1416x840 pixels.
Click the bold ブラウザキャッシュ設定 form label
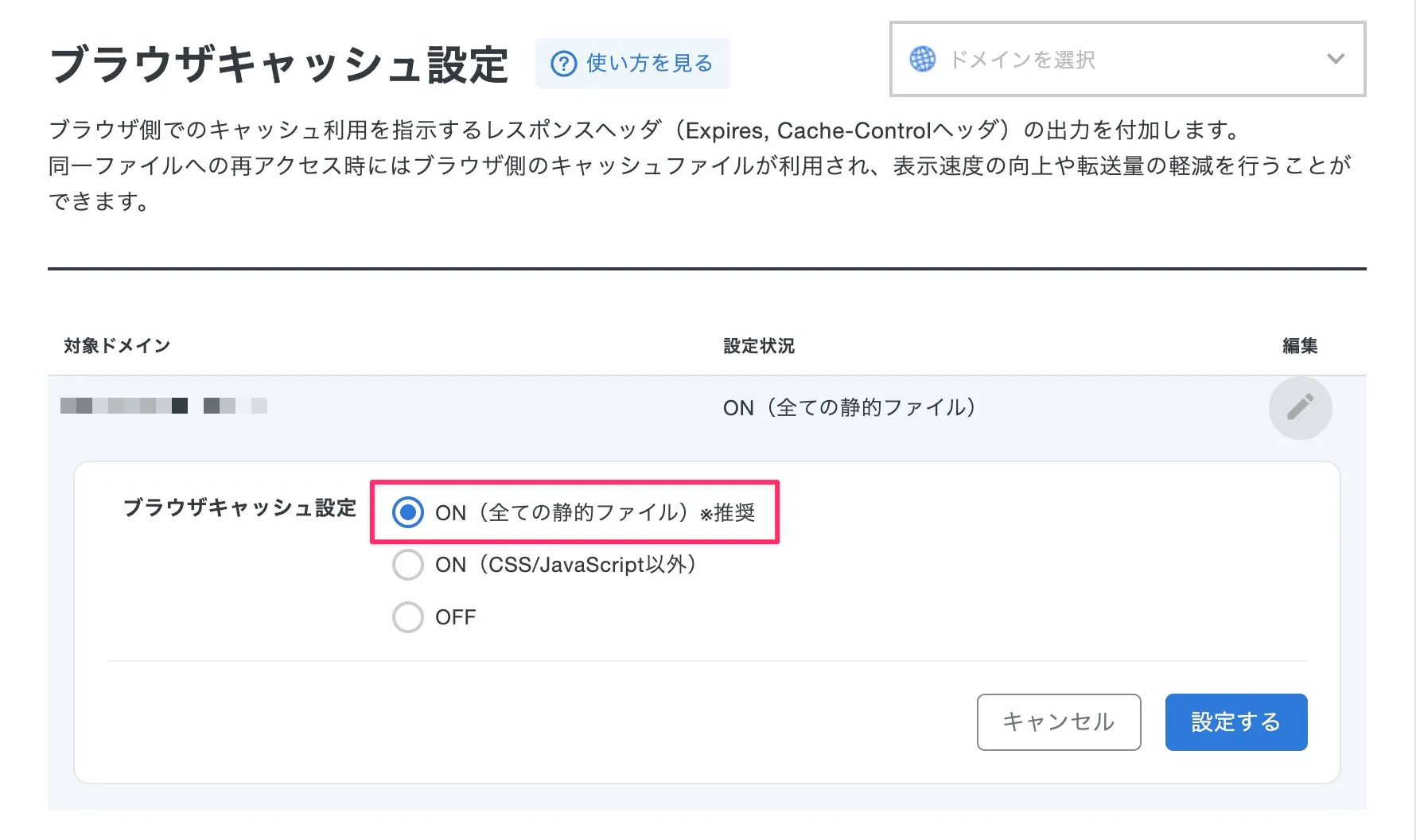(x=239, y=508)
